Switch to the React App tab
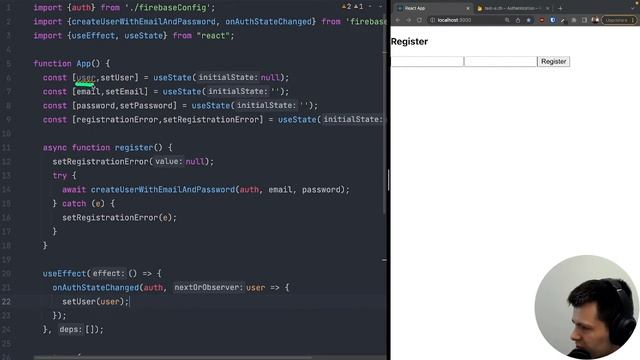Screen dimensions: 640x360 click(433, 8)
